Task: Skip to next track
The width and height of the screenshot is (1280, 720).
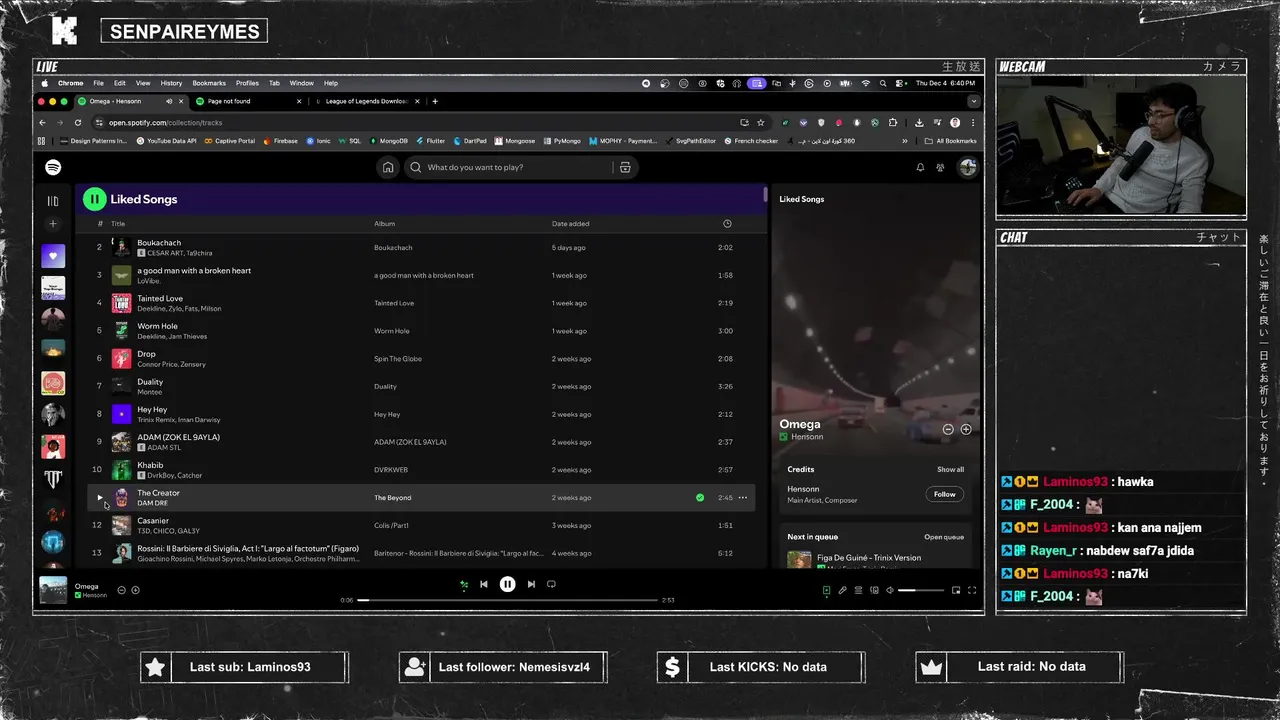Action: tap(531, 584)
